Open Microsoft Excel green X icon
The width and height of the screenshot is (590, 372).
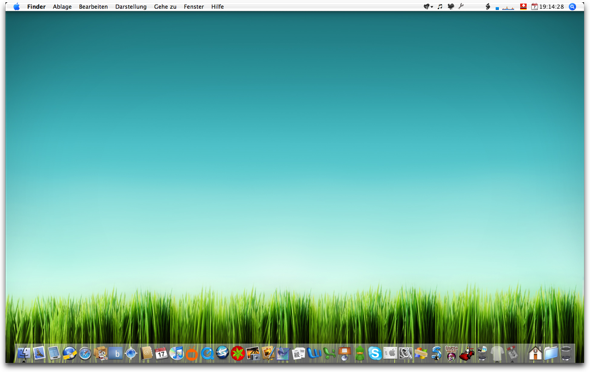tap(329, 354)
